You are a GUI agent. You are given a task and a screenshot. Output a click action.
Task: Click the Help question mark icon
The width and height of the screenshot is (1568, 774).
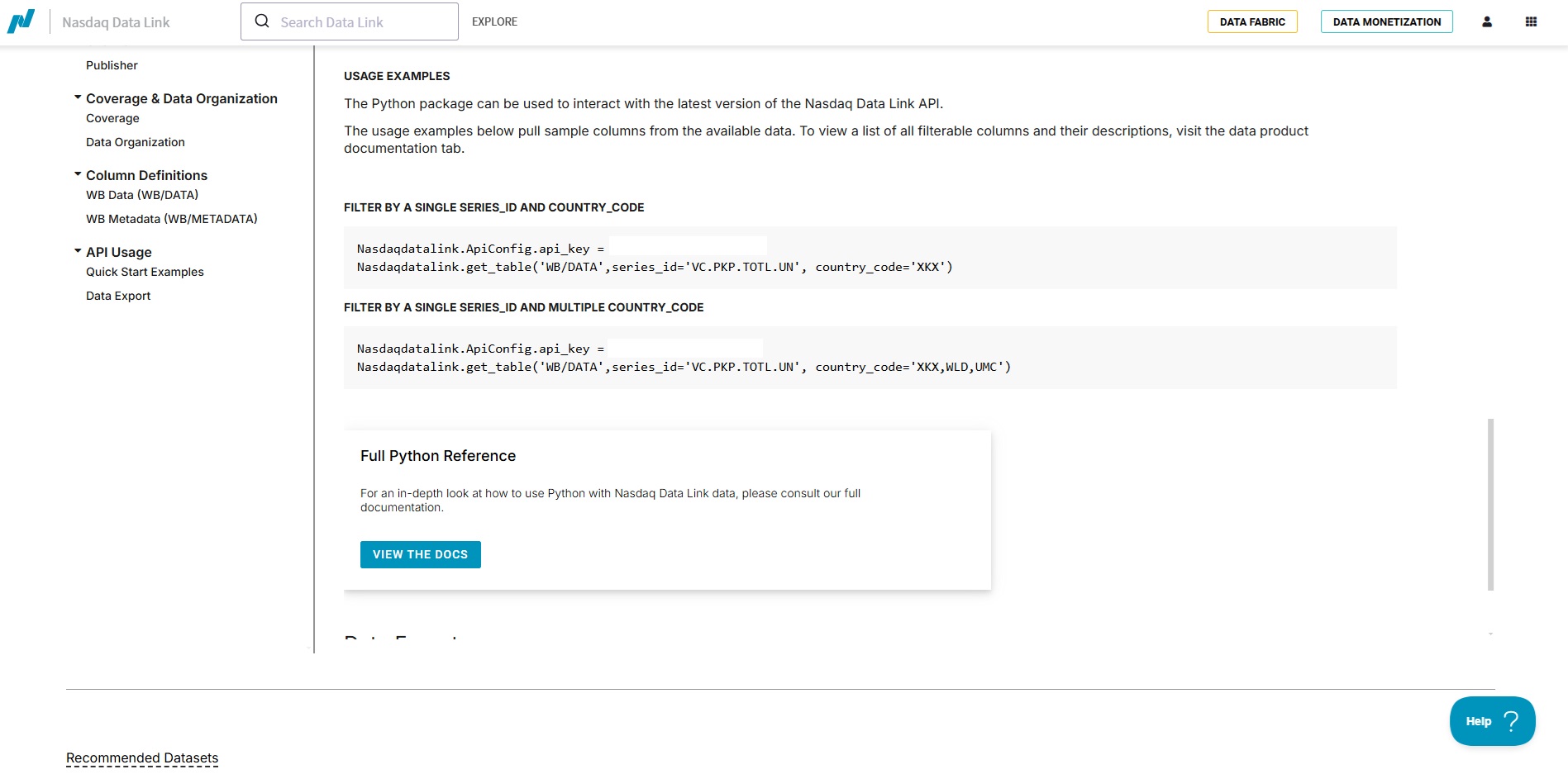1511,721
